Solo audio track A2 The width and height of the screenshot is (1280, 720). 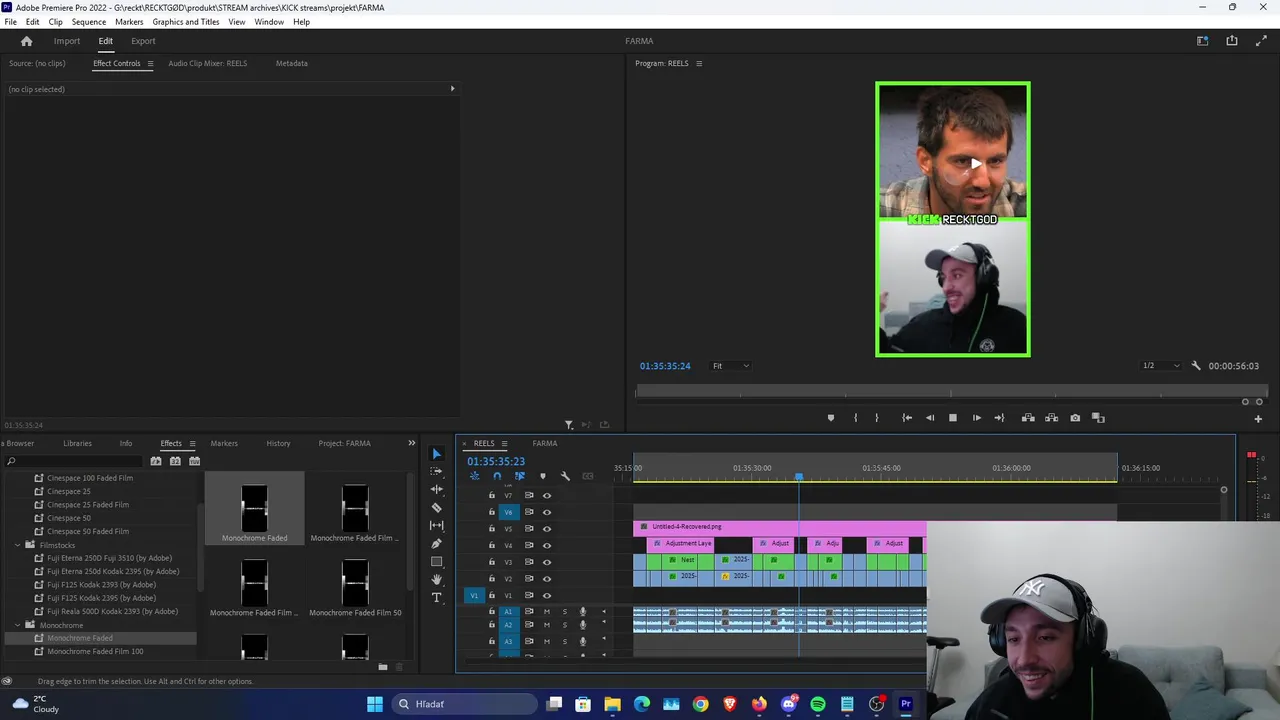point(564,625)
